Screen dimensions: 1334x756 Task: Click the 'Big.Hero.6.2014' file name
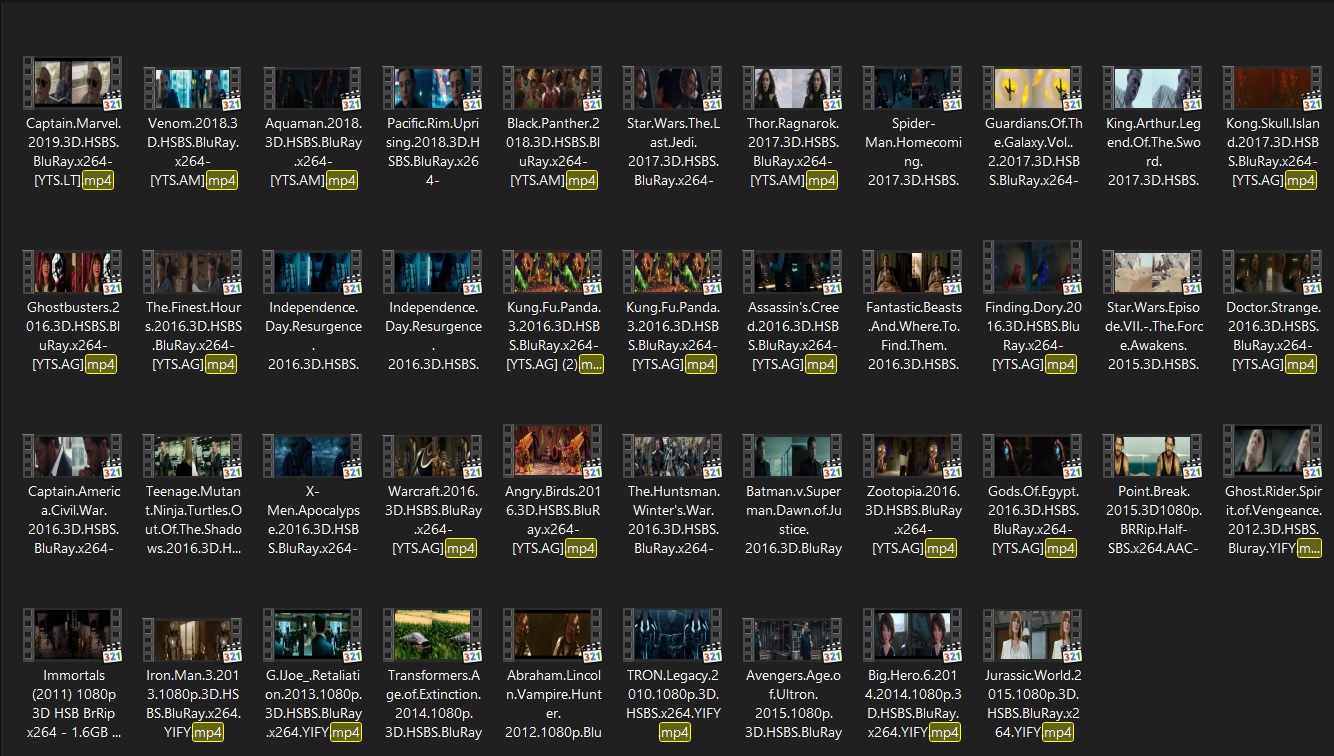(912, 703)
